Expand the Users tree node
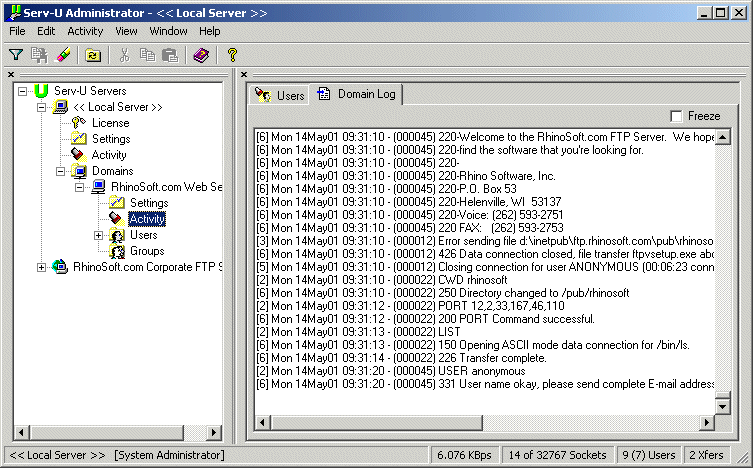The image size is (753, 468). pyautogui.click(x=99, y=235)
